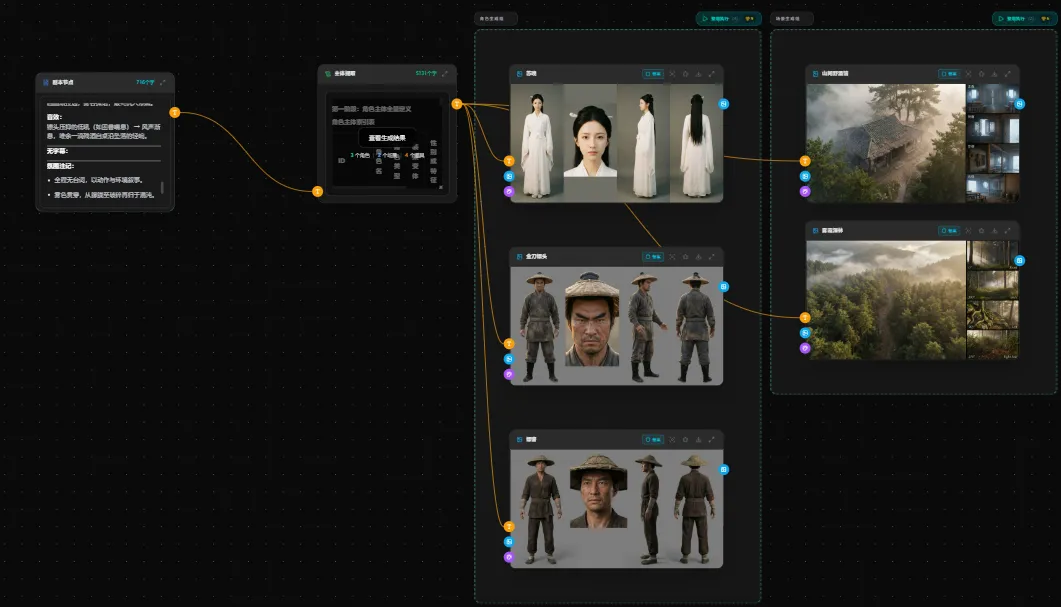Click the teal button in the white-robed woman node header

(x=653, y=74)
